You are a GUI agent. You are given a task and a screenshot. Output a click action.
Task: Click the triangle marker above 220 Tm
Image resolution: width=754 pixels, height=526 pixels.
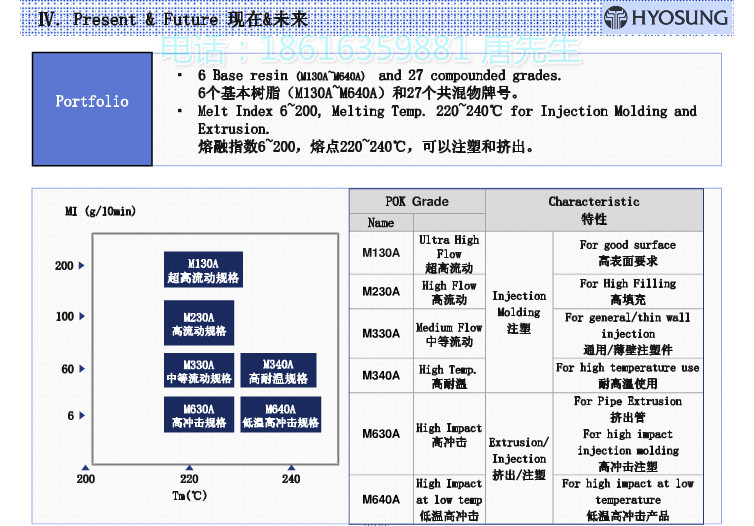[189, 467]
